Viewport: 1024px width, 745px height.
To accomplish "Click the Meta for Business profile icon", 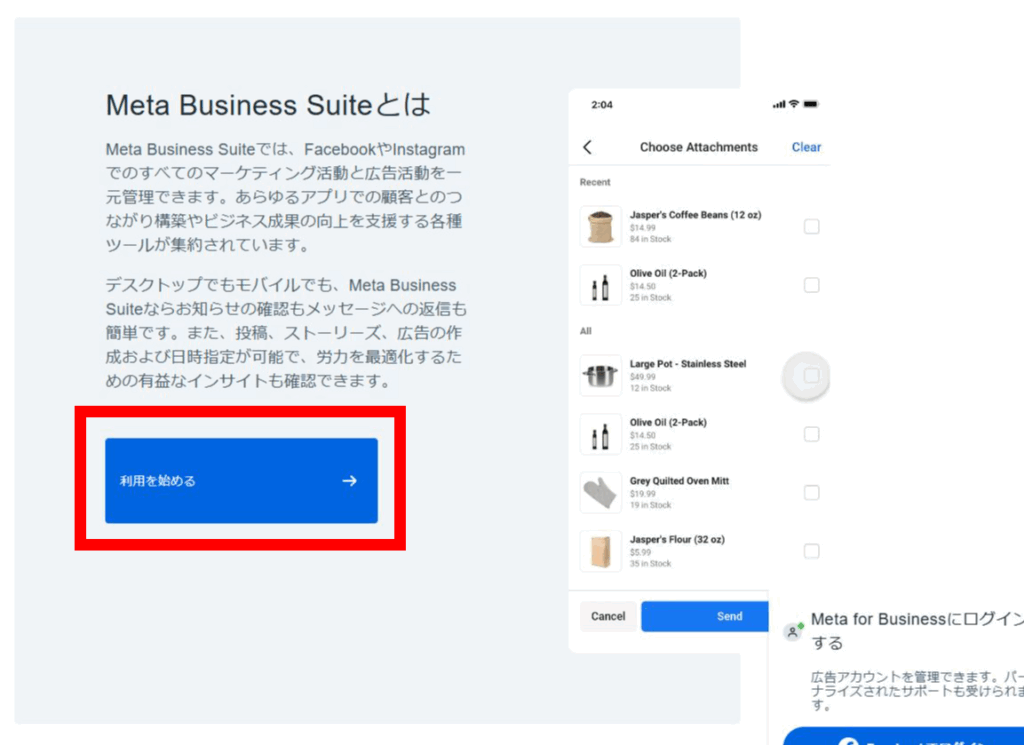I will click(x=793, y=631).
